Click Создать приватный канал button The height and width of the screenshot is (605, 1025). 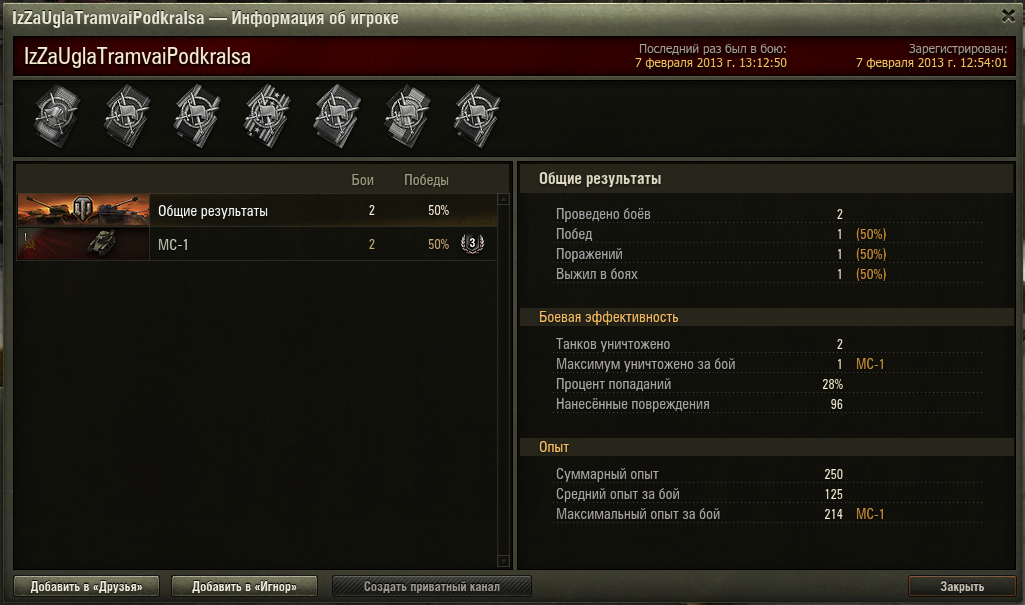pyautogui.click(x=432, y=586)
